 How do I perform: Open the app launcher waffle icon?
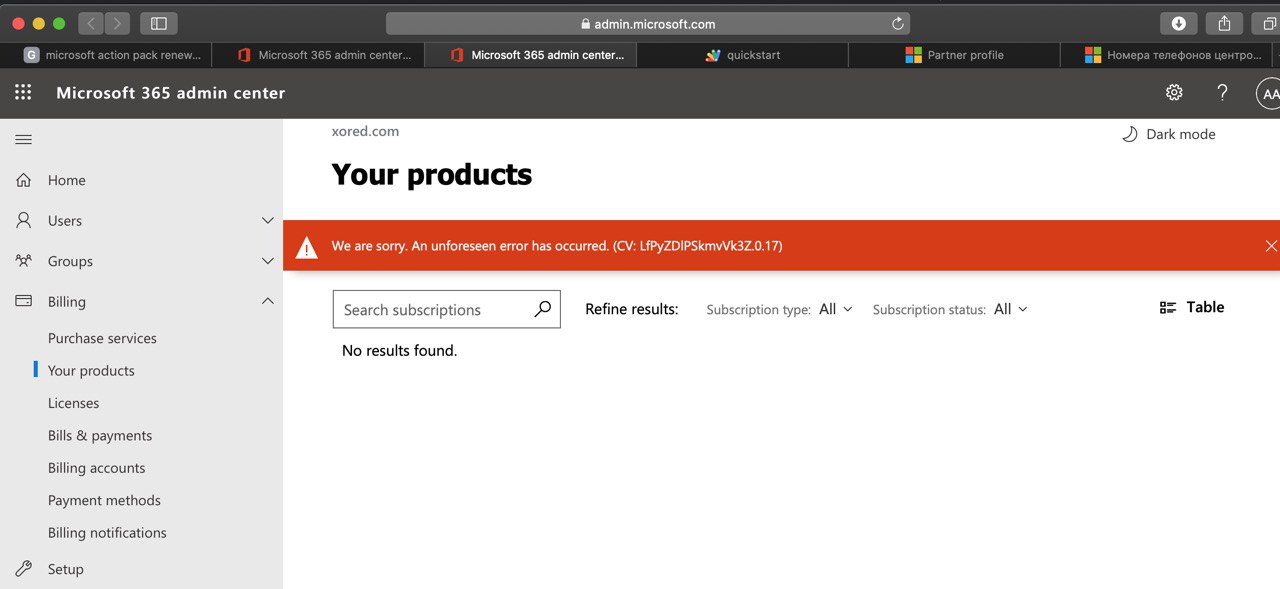(x=23, y=93)
